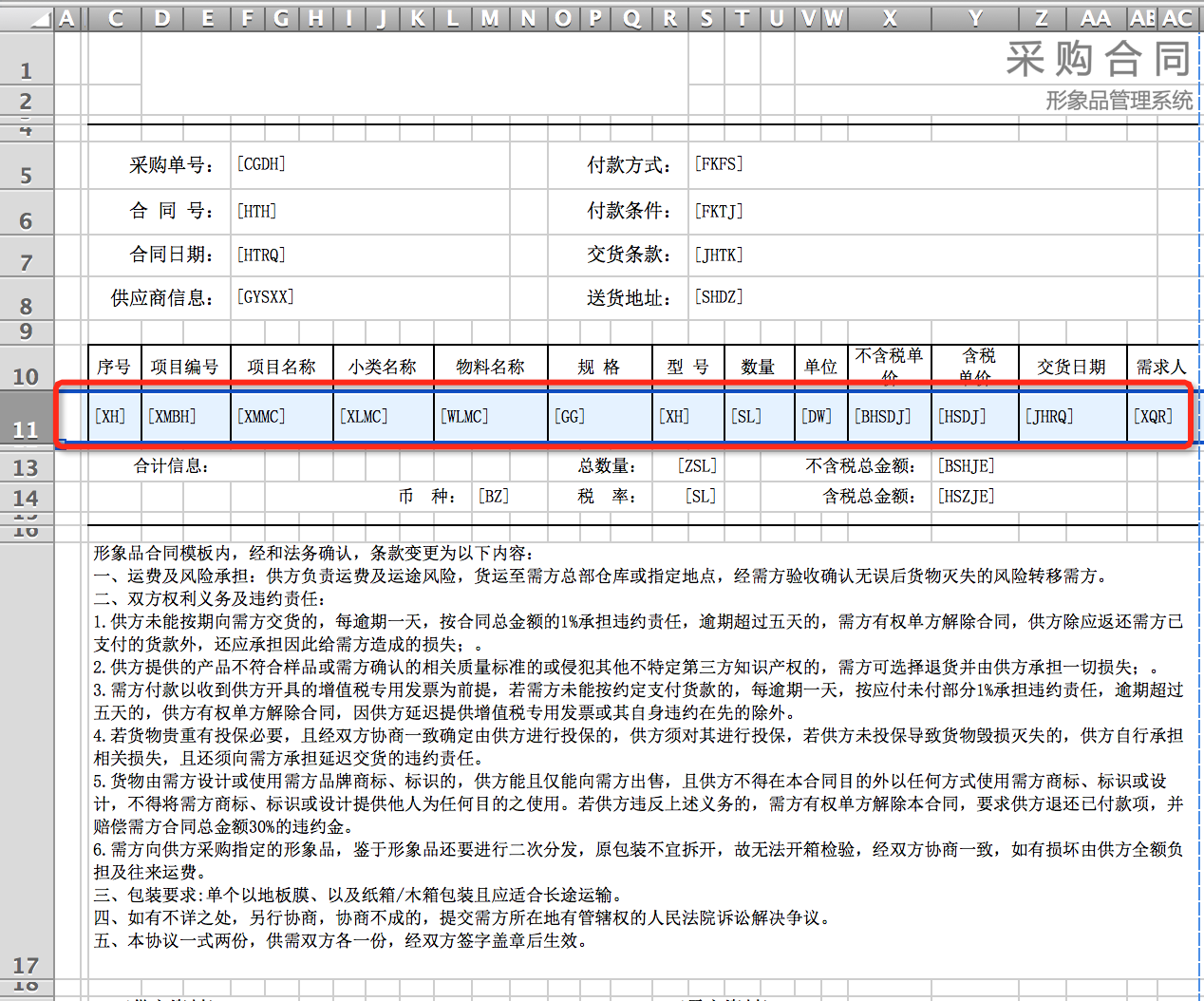The image size is (1204, 1001).
Task: Click the Select All corner button above row 1
Action: [38, 19]
